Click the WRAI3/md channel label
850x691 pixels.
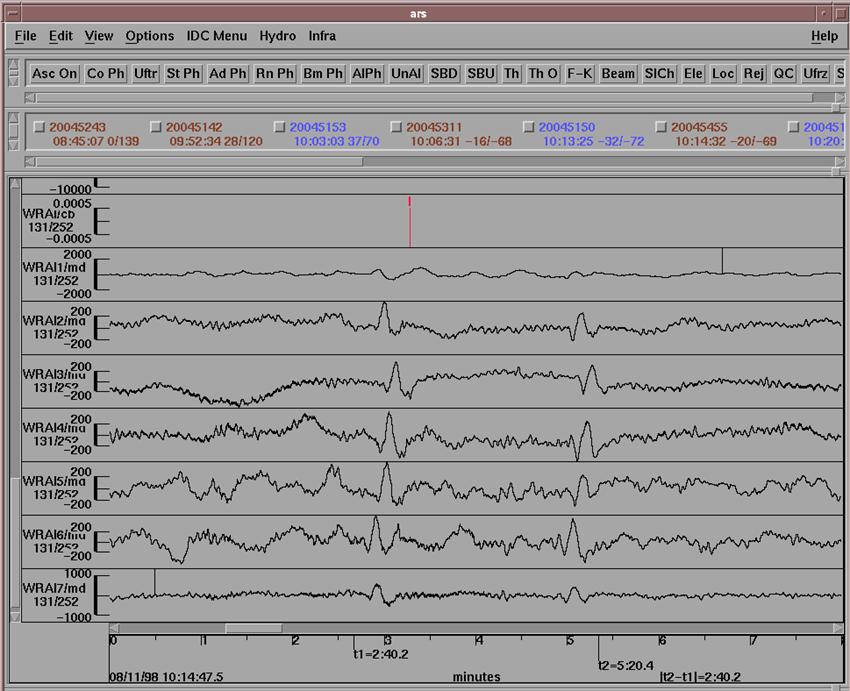(56, 373)
